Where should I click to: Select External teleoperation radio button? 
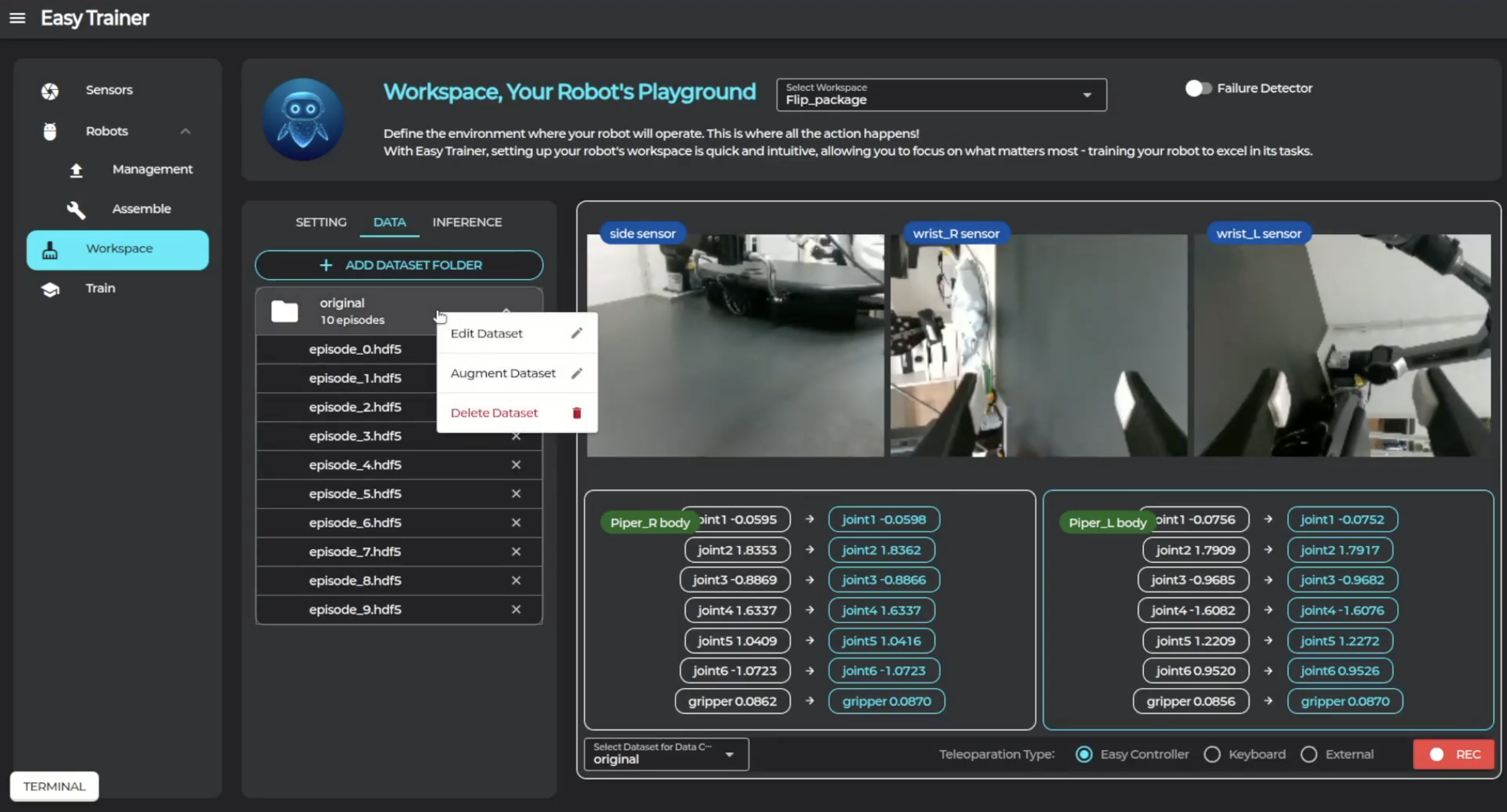tap(1309, 755)
